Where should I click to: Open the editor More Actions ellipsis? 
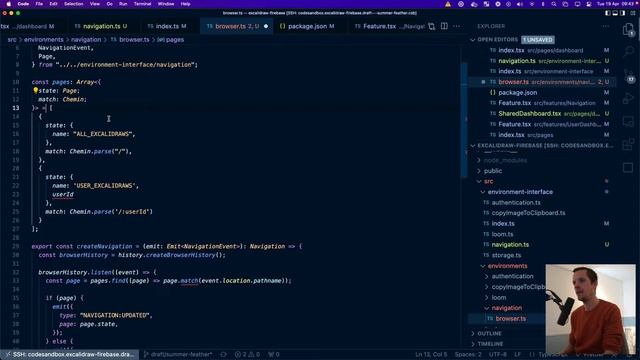pos(456,26)
